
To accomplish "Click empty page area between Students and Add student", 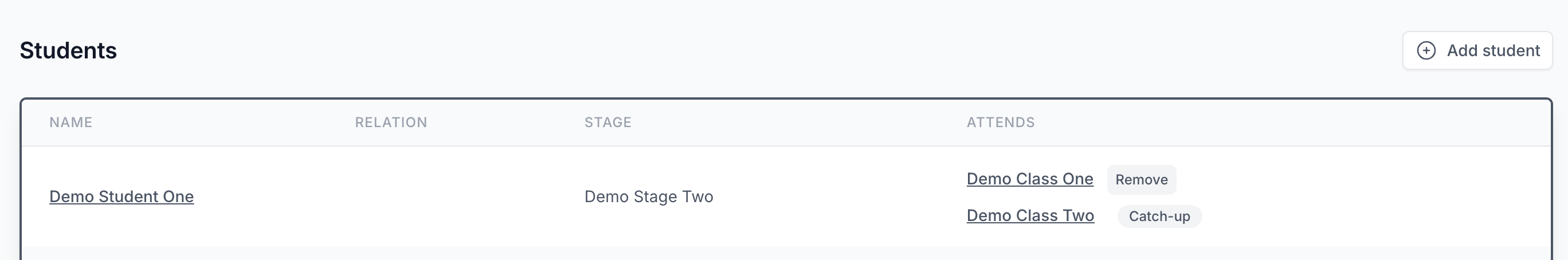I will [731, 50].
